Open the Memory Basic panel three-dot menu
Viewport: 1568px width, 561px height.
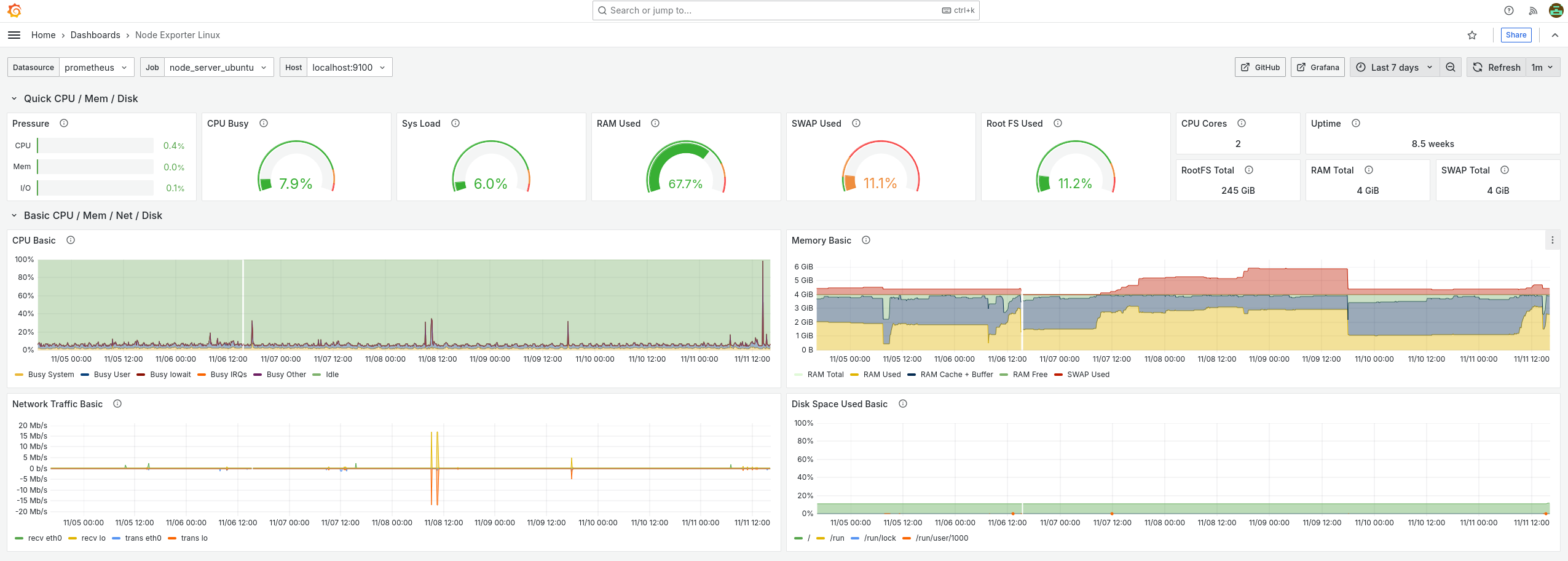tap(1553, 240)
